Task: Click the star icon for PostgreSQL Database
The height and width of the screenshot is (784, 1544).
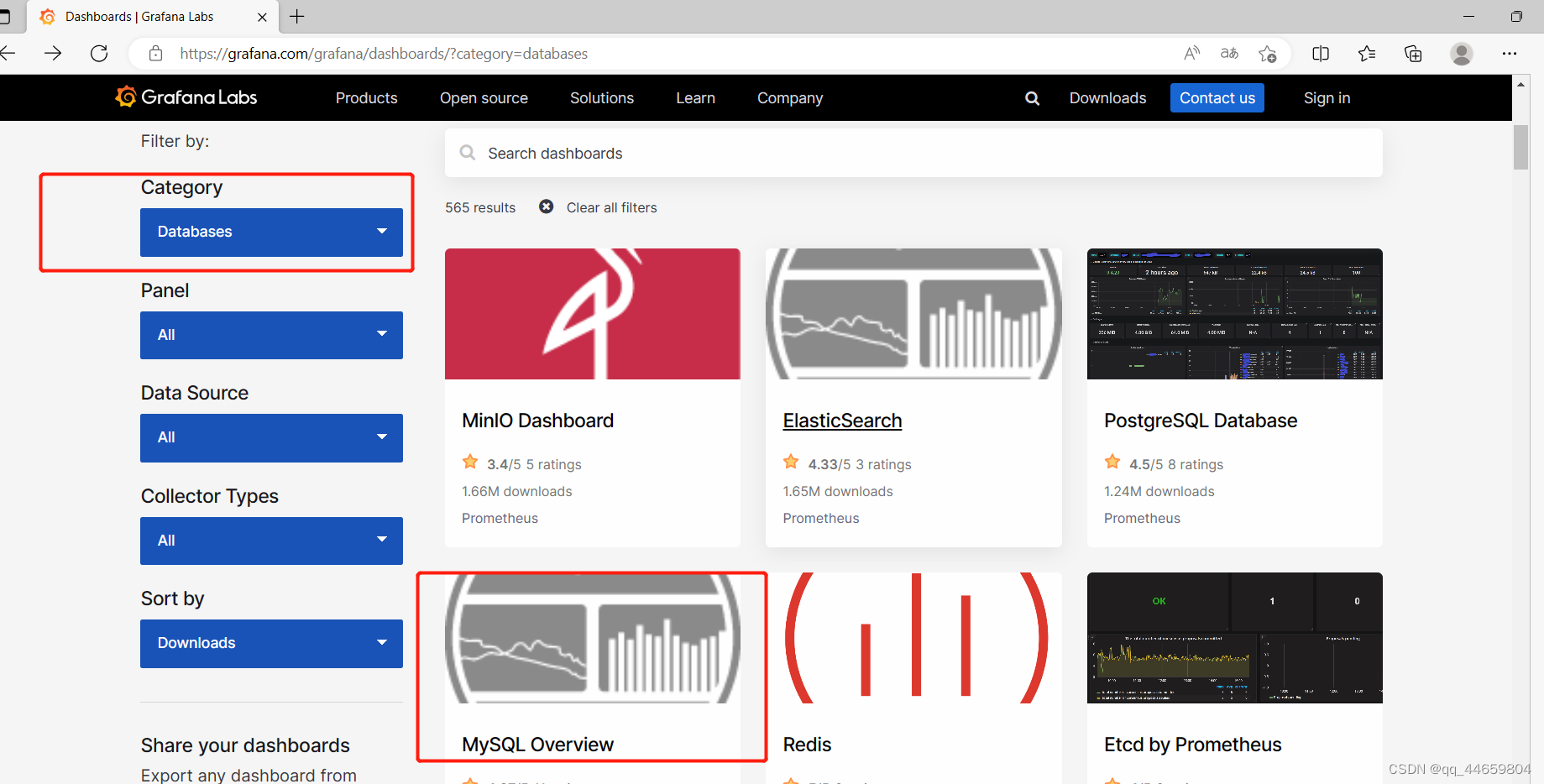Action: point(1112,462)
